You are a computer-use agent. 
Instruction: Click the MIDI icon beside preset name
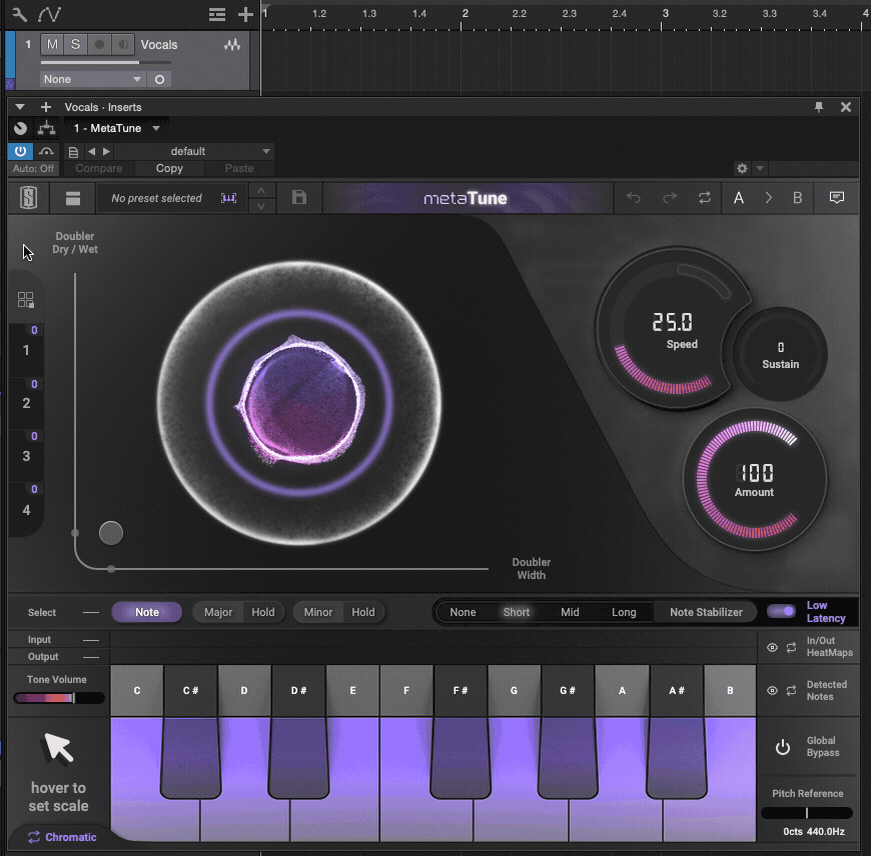(x=228, y=198)
